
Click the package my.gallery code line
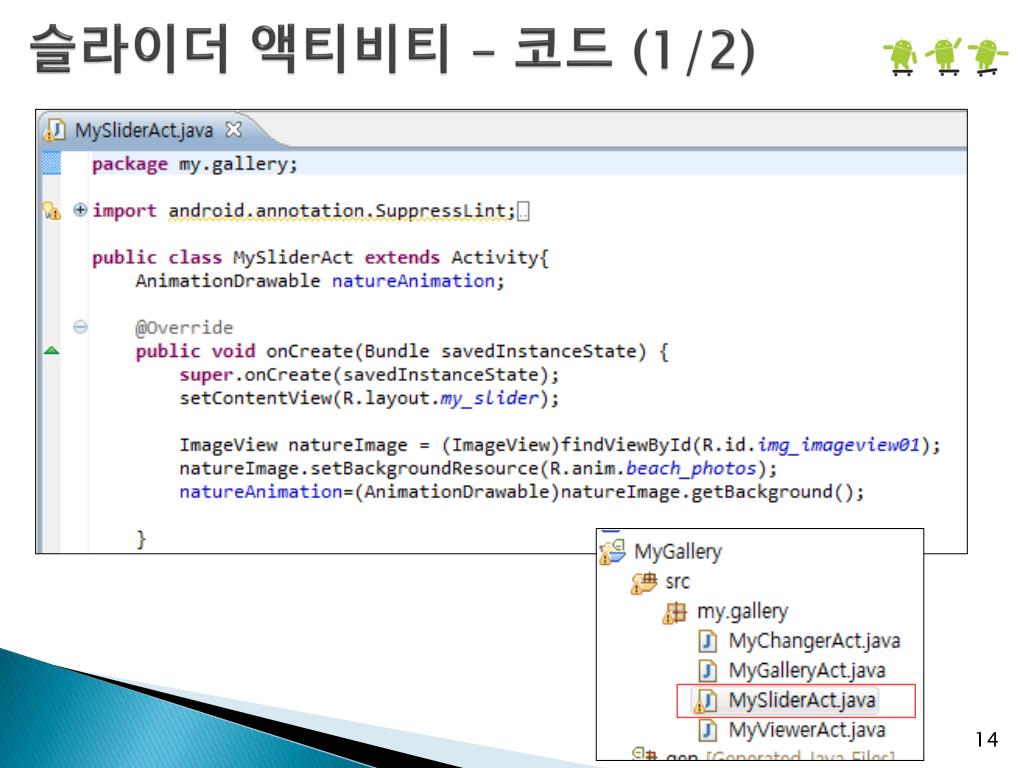[x=195, y=164]
